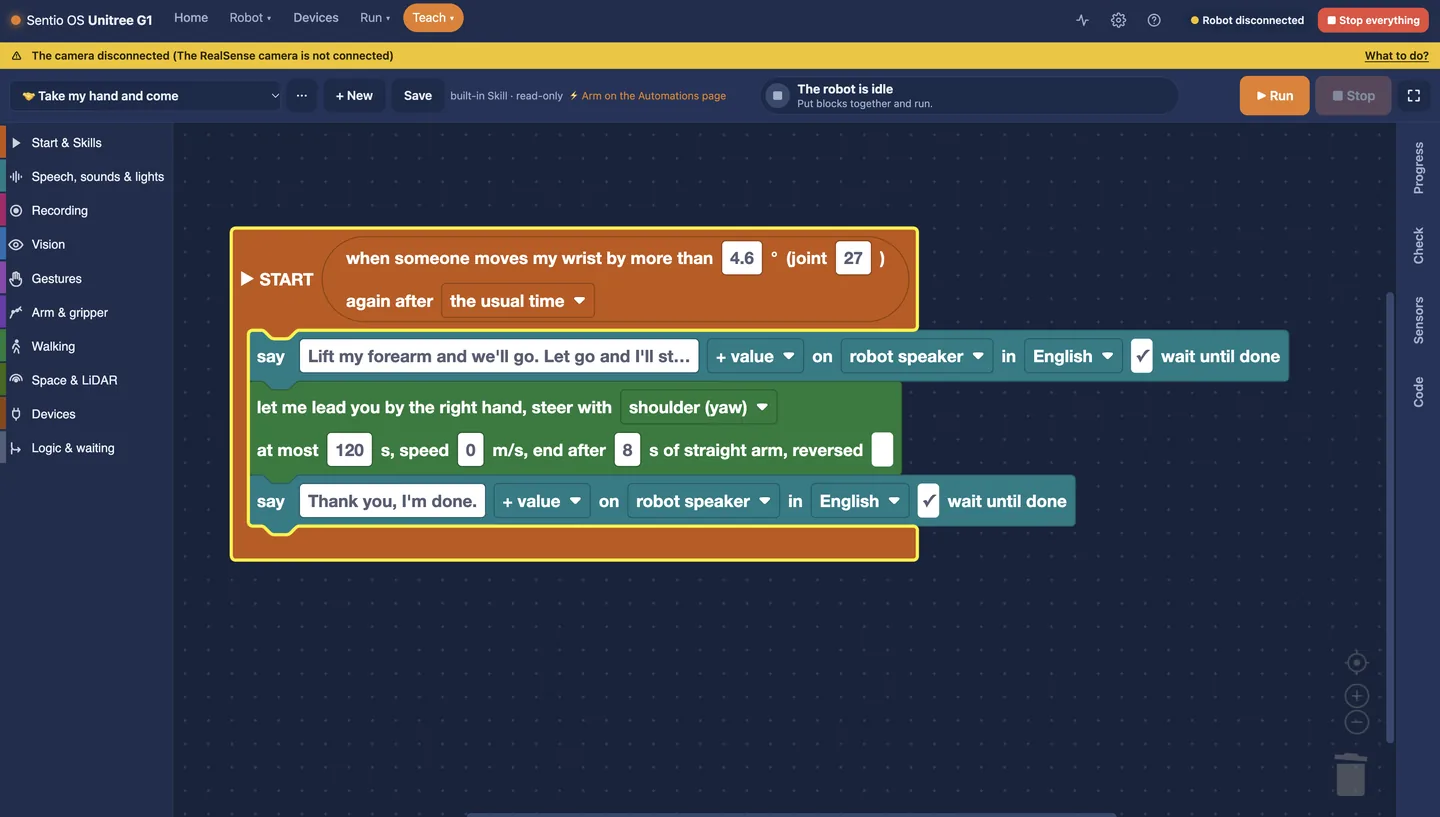This screenshot has width=1440, height=817.
Task: Check the reversed checkbox
Action: coord(882,450)
